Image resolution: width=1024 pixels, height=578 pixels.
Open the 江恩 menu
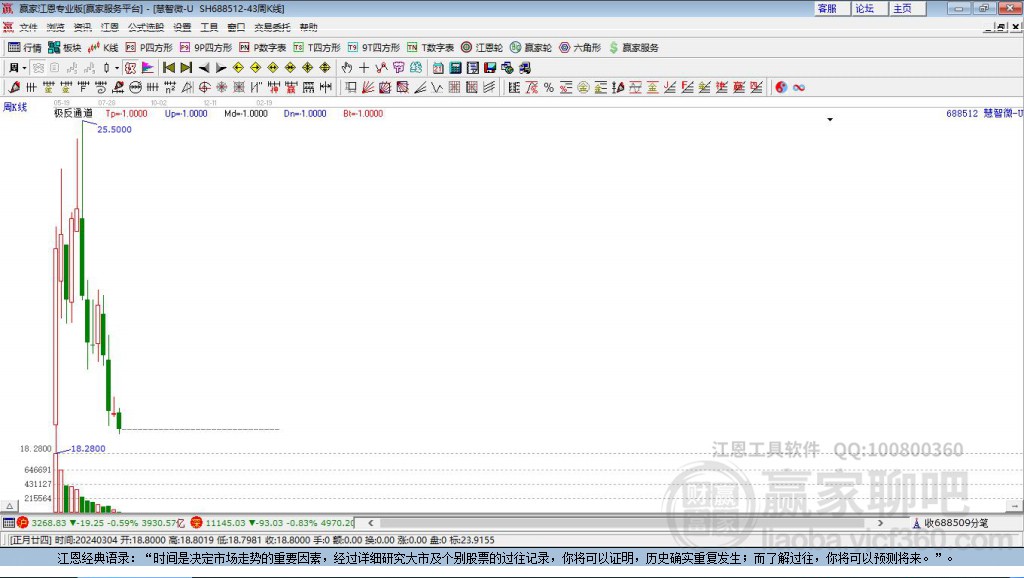pyautogui.click(x=110, y=27)
